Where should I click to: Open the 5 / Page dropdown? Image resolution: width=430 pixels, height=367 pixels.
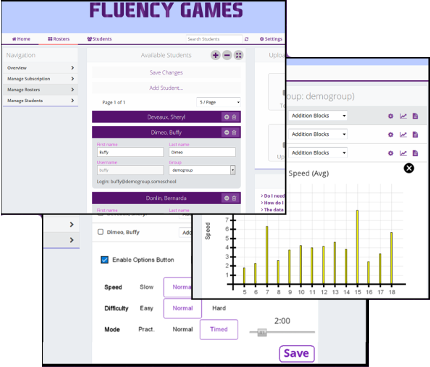218,102
